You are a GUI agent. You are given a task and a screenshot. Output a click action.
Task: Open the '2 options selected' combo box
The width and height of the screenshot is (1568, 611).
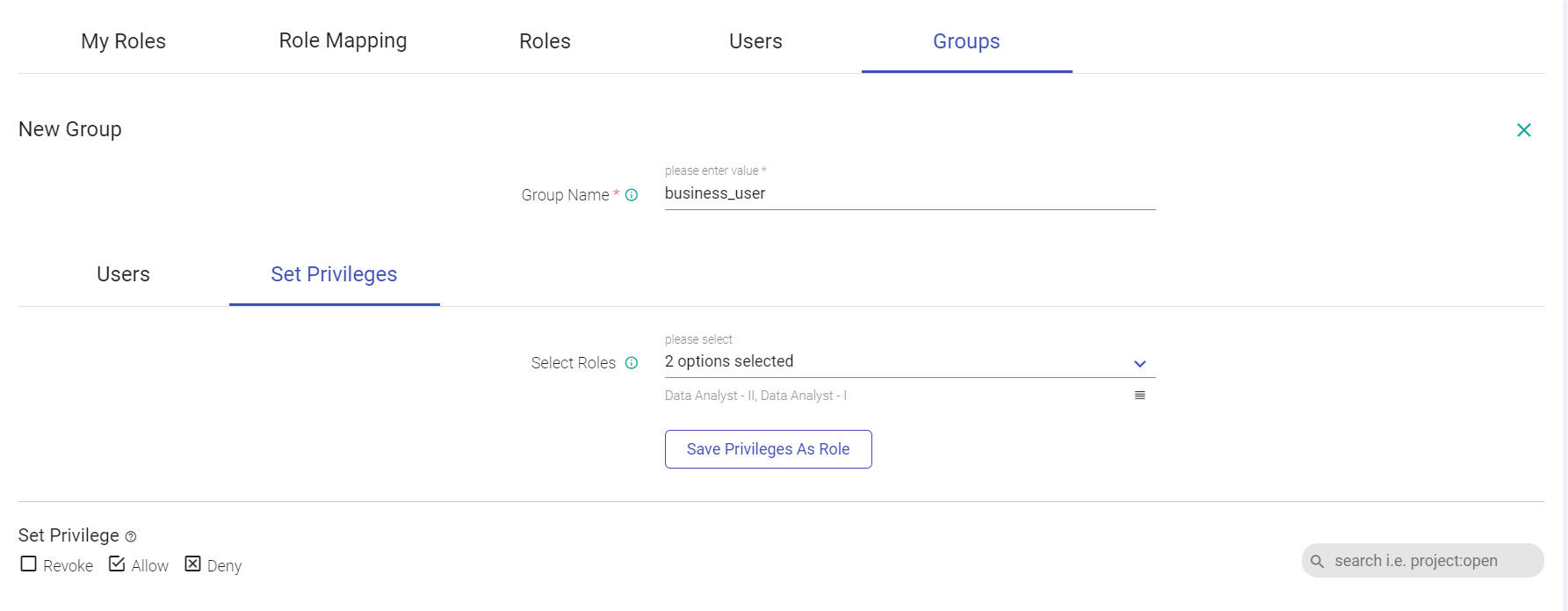point(910,362)
